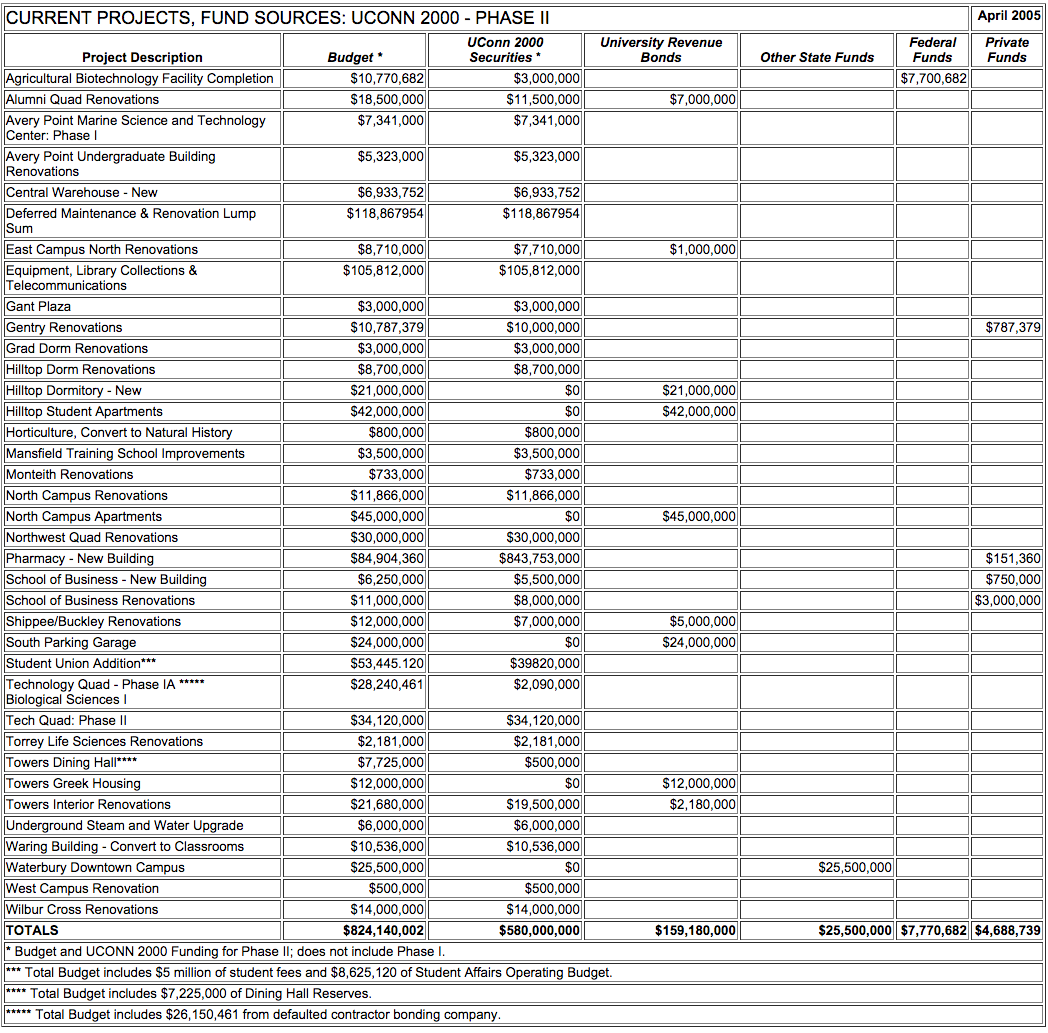Viewport: 1048px width, 1033px height.
Task: Click the Dining Hall Reserves footnote
Action: point(189,993)
